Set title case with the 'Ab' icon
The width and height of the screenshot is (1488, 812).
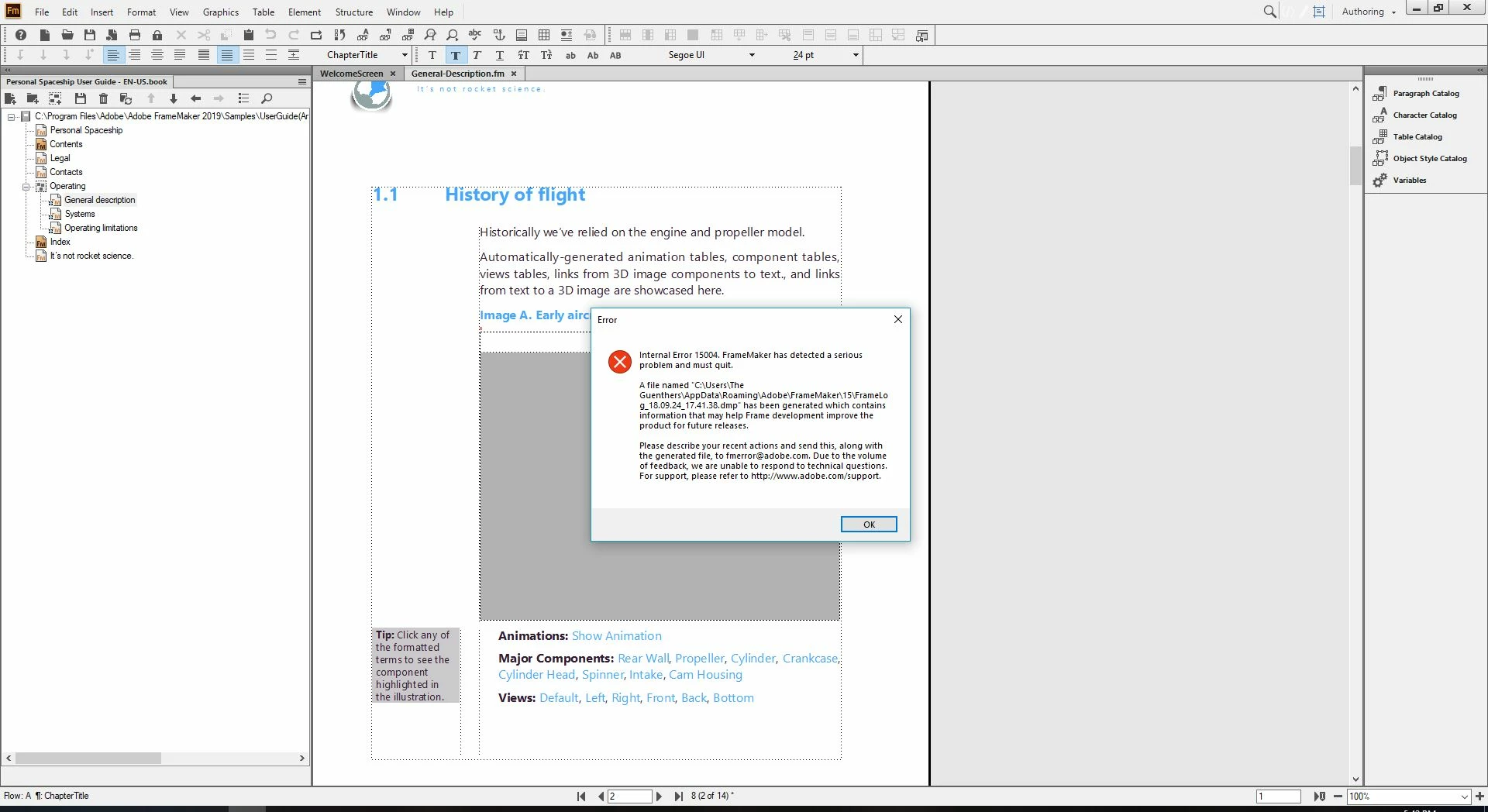click(593, 55)
